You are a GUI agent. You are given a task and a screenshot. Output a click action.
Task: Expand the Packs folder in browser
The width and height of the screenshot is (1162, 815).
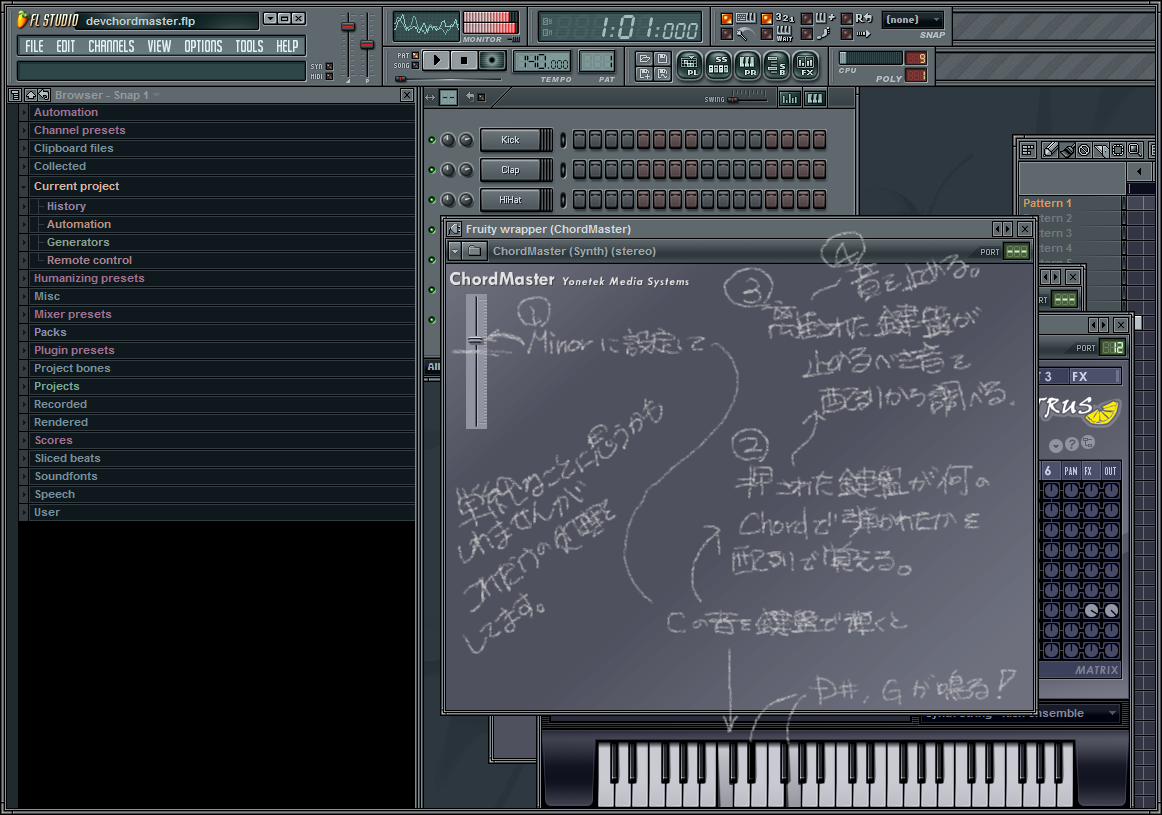point(24,332)
